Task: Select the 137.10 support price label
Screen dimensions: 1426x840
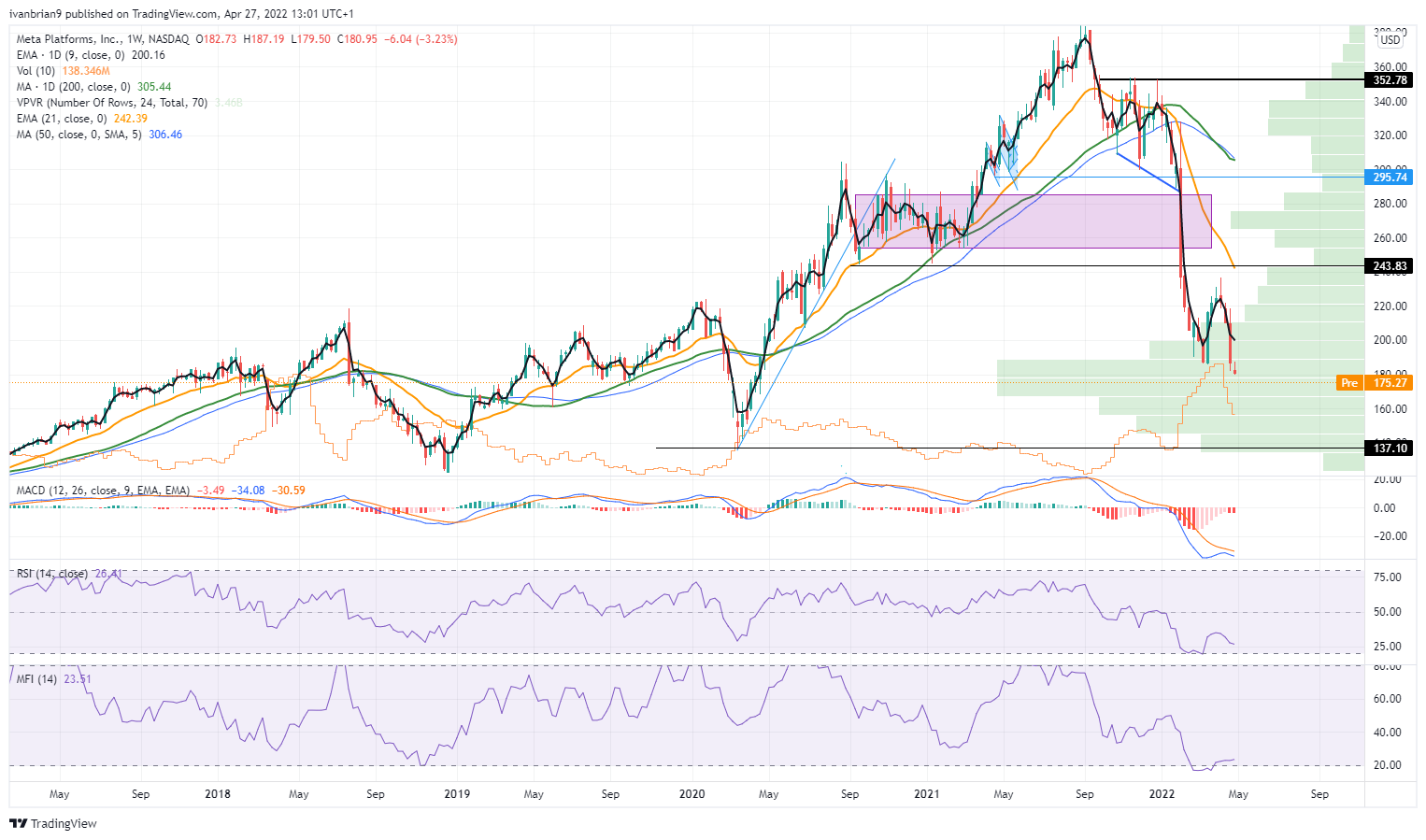Action: point(1390,448)
